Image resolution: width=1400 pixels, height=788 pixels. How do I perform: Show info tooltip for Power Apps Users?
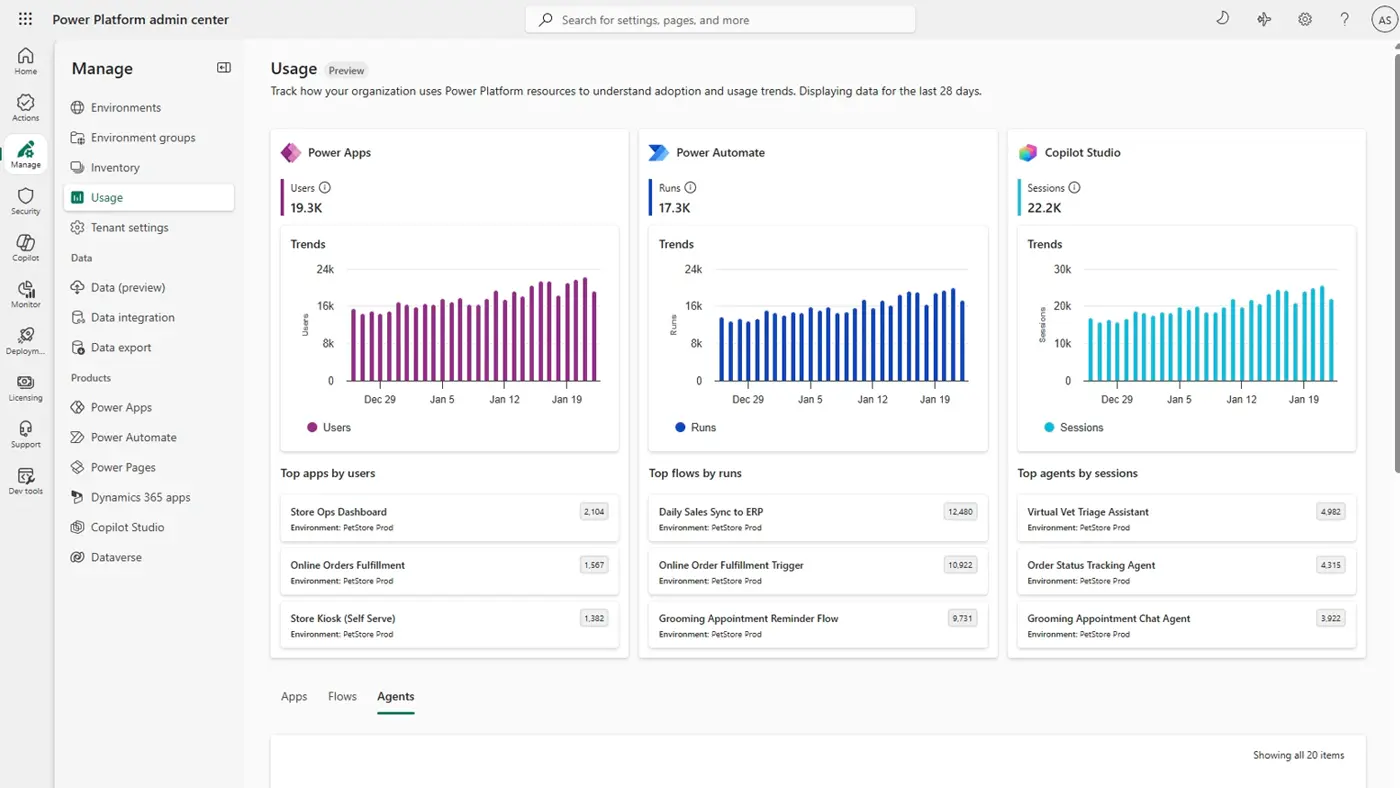point(325,188)
